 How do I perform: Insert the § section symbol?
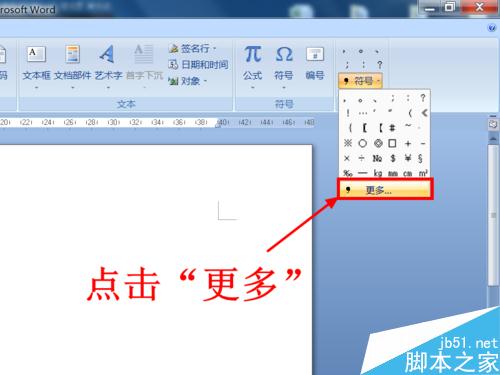421,158
